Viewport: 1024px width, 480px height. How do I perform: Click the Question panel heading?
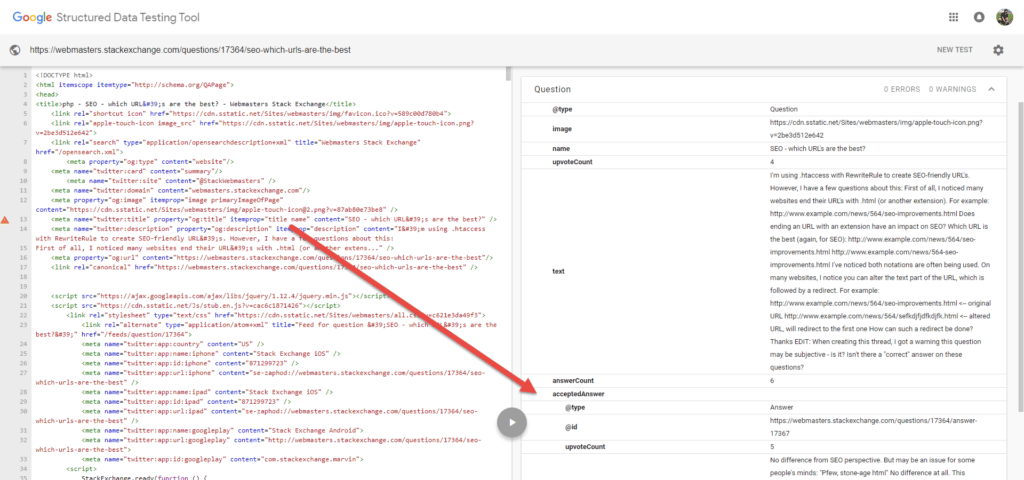[x=552, y=89]
